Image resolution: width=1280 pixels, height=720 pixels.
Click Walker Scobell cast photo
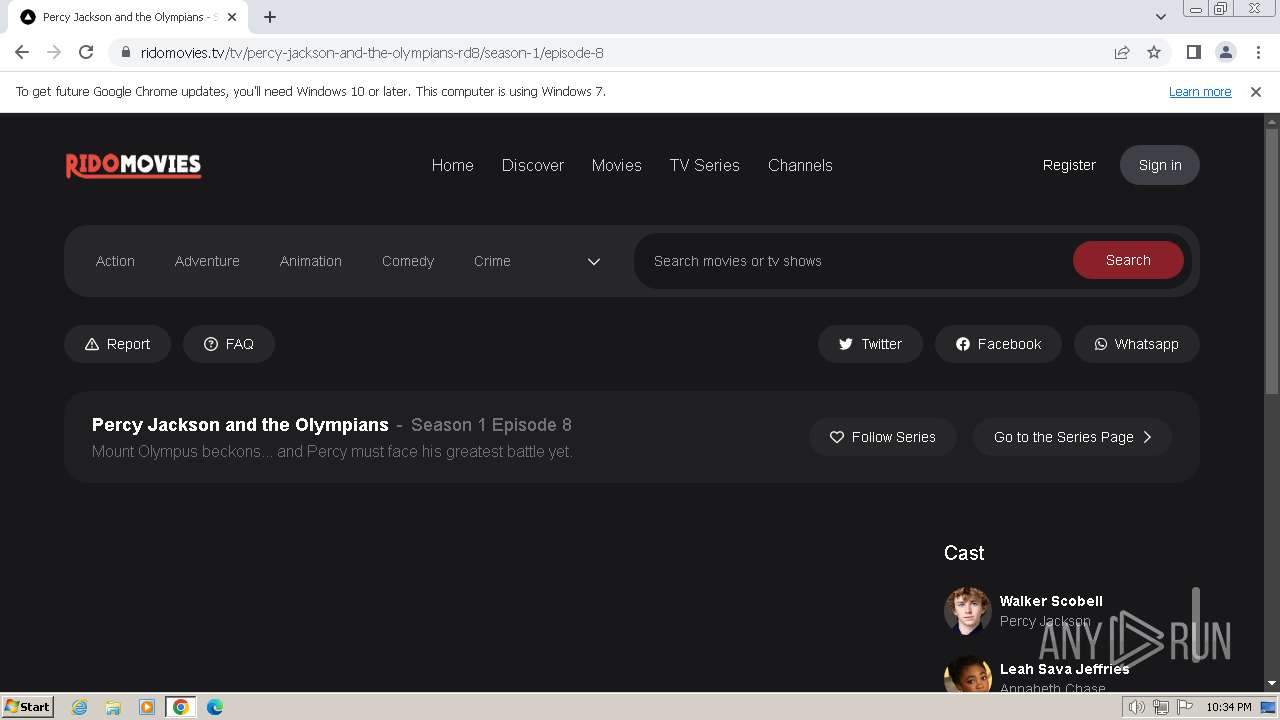[968, 611]
